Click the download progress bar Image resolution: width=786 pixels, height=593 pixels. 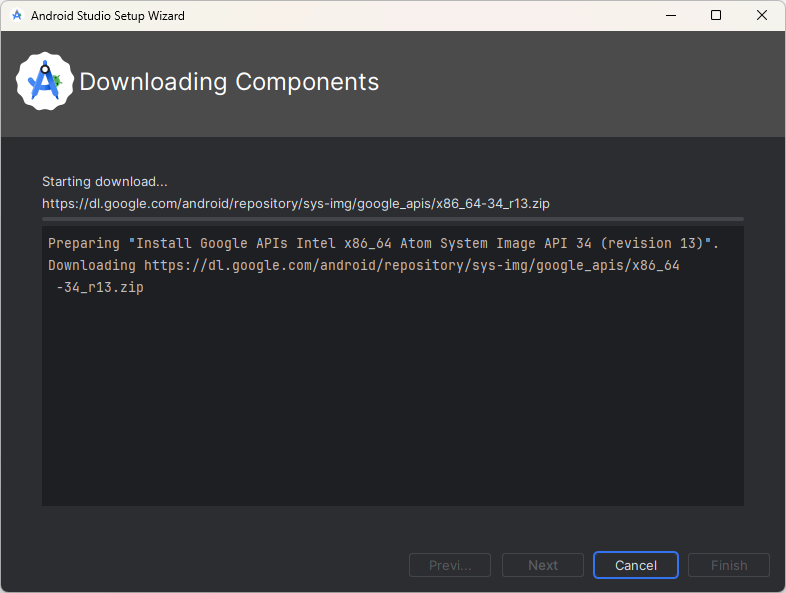click(x=392, y=219)
